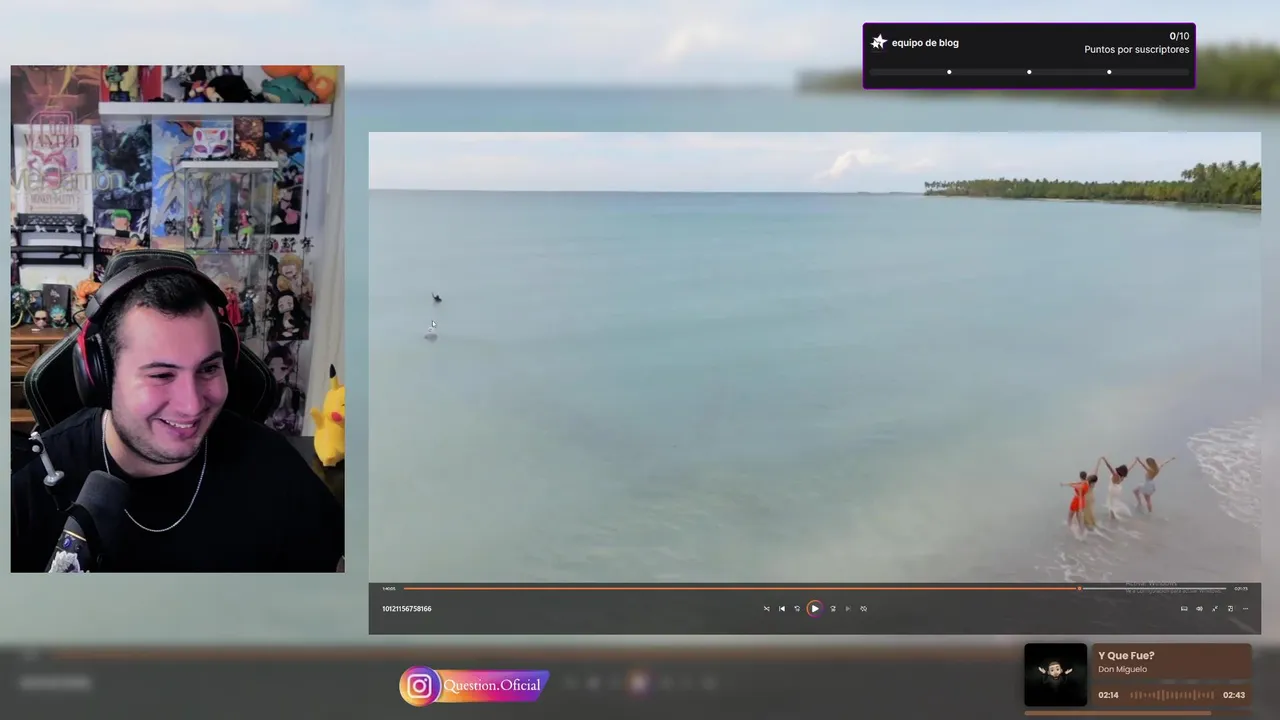Skip backward a few seconds
This screenshot has width=1280, height=720.
[x=797, y=608]
